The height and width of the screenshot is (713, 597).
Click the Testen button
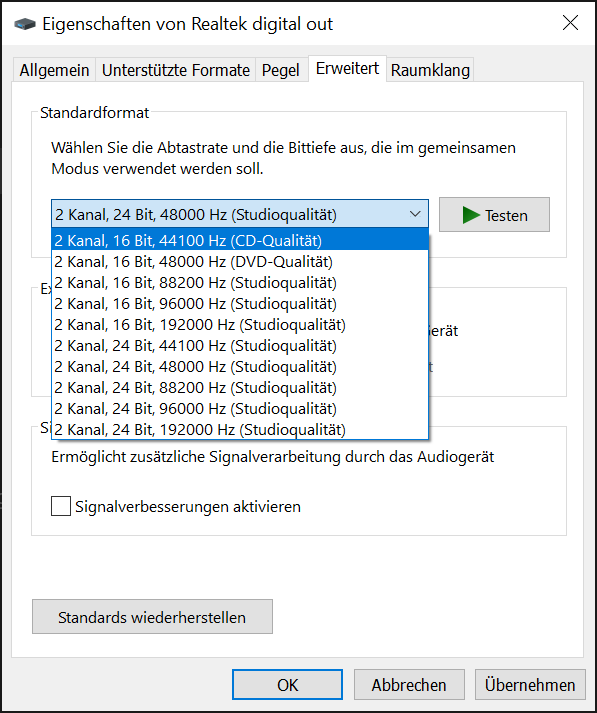pyautogui.click(x=494, y=215)
